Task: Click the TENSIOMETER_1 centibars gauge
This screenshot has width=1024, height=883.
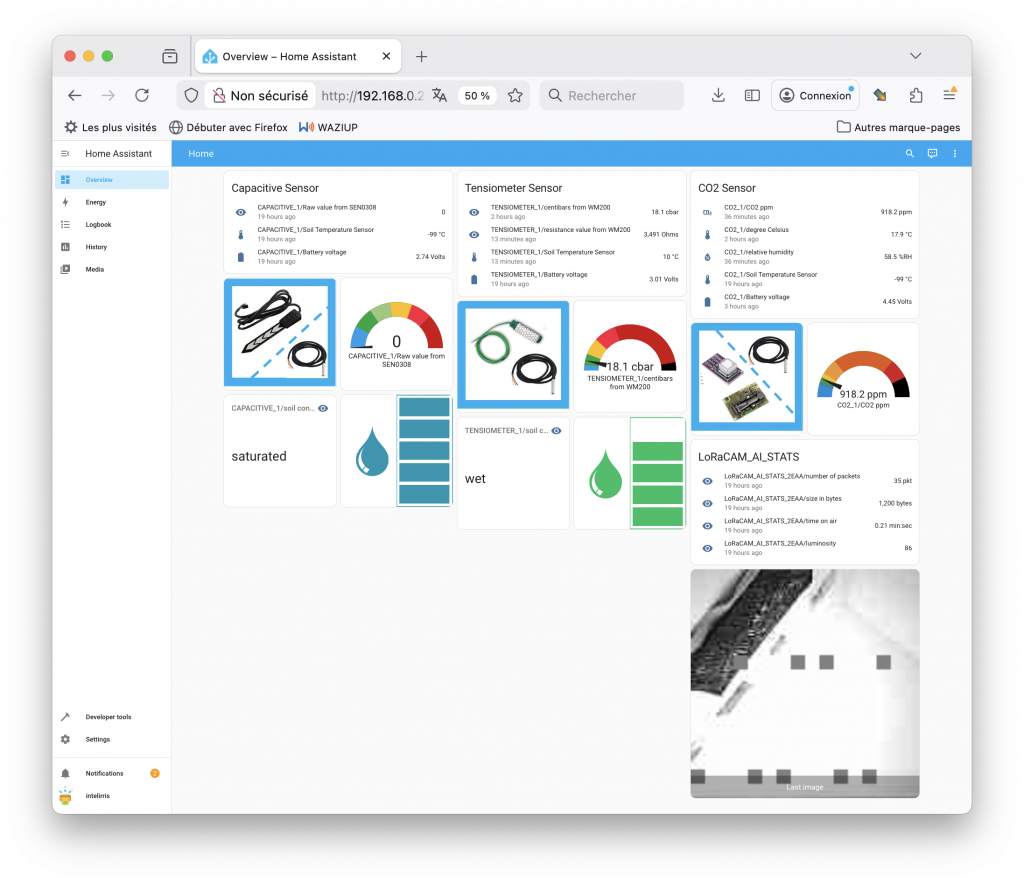Action: click(629, 356)
